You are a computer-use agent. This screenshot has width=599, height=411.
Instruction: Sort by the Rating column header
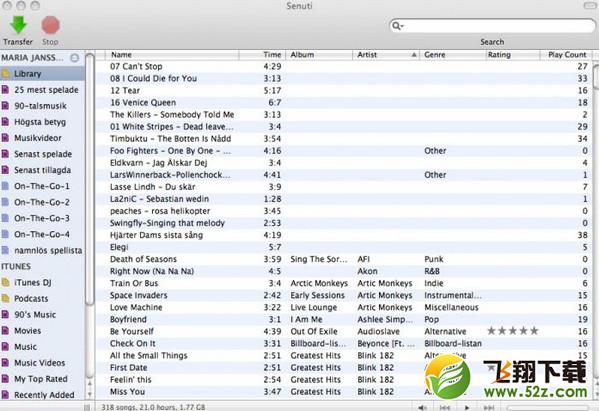(x=512, y=55)
